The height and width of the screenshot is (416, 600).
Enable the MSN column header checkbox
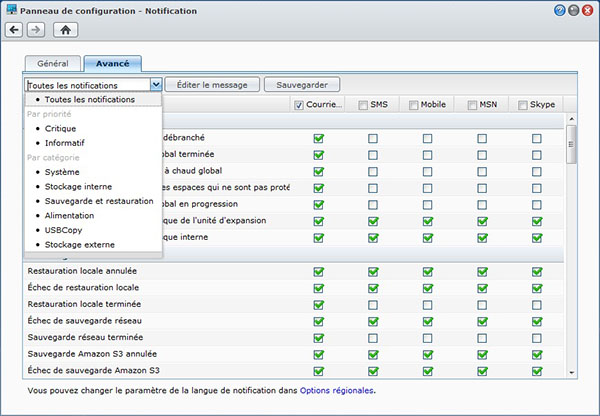tap(472, 105)
